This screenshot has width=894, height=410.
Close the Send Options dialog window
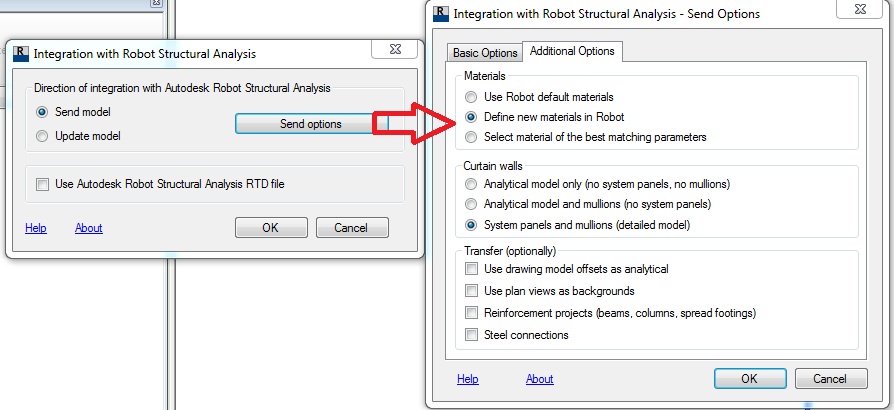click(x=859, y=9)
